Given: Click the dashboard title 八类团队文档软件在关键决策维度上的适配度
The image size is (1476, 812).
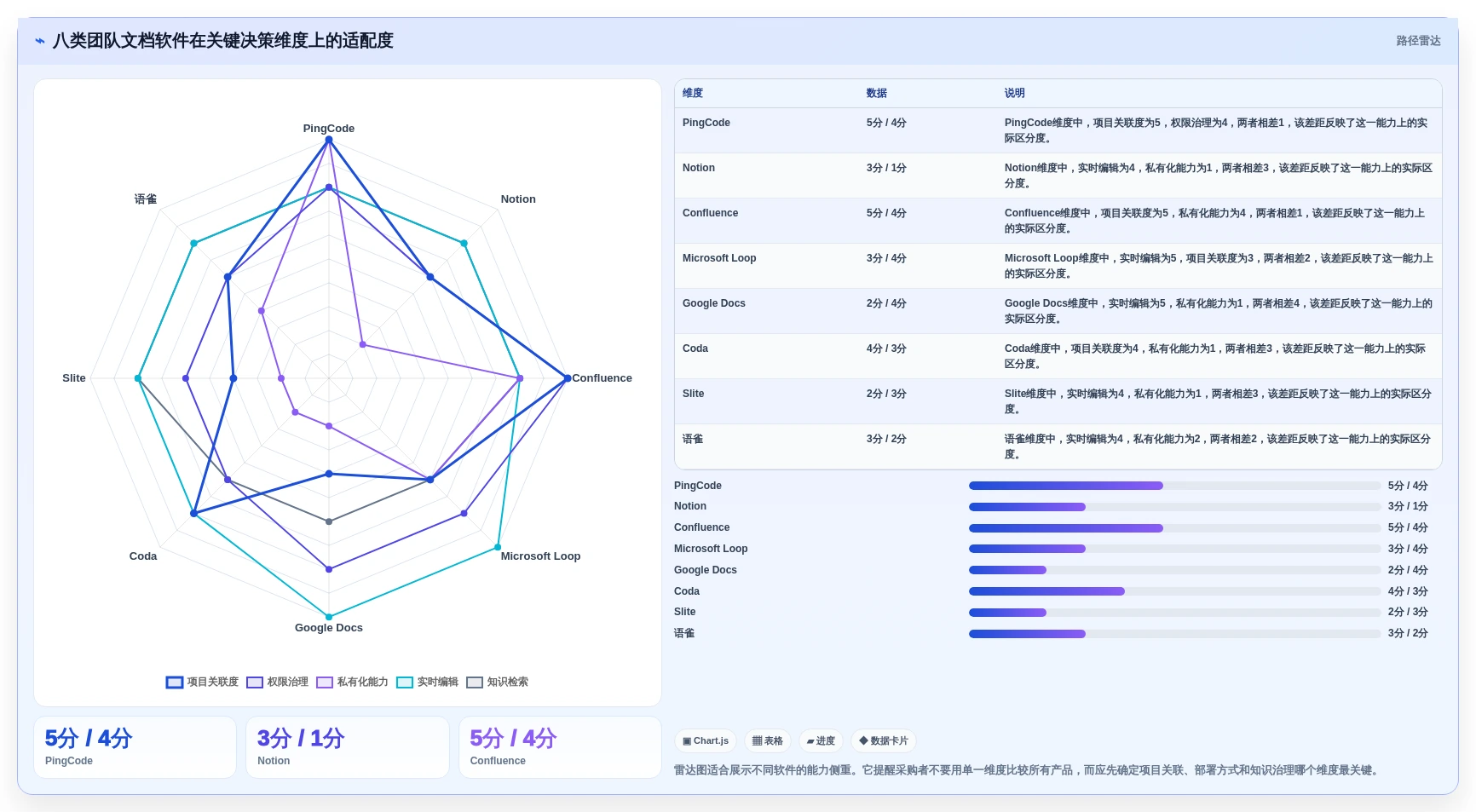Looking at the screenshot, I should (223, 41).
